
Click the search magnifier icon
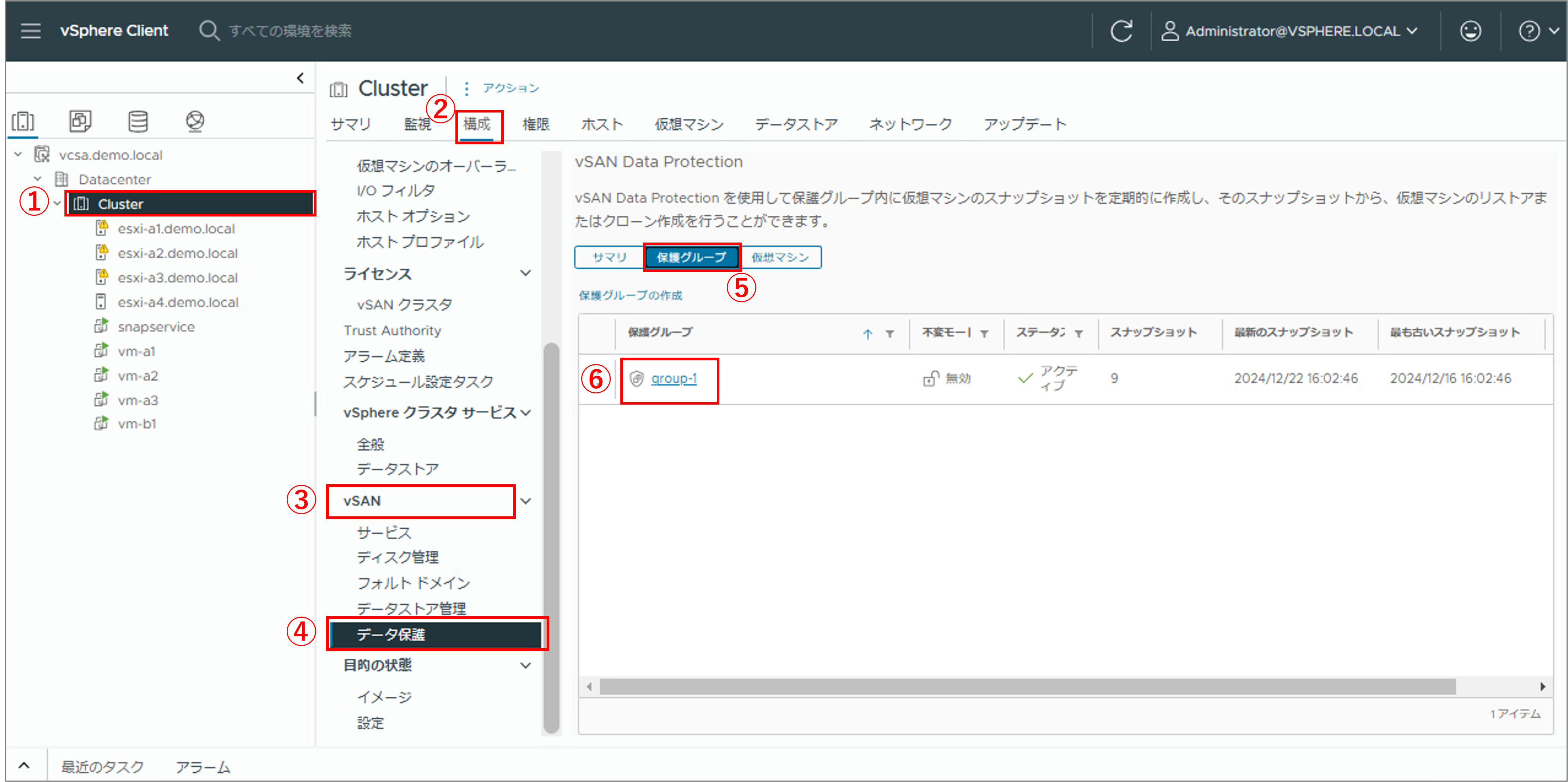[x=209, y=31]
